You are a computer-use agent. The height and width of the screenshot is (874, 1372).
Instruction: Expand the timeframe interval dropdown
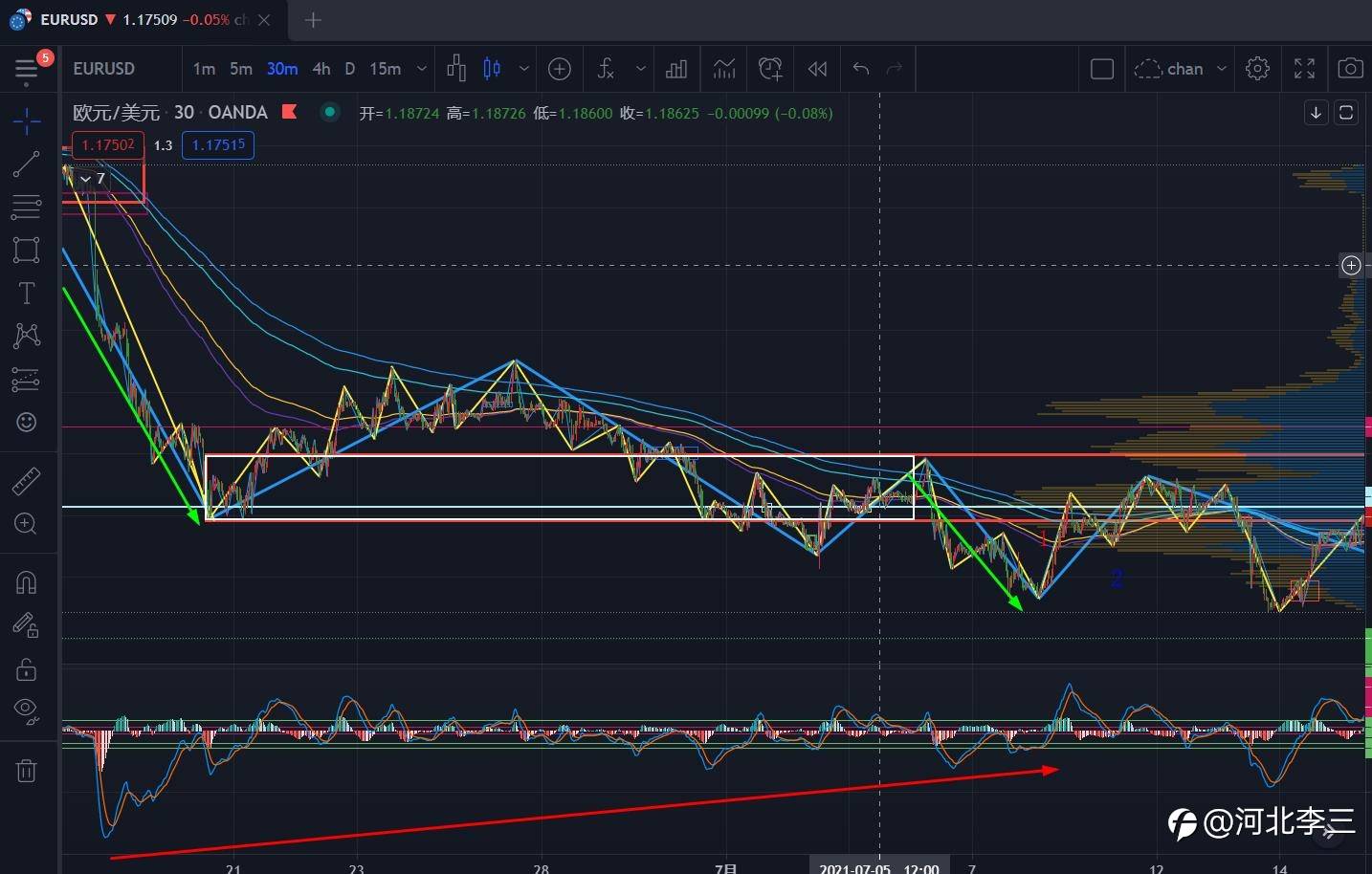tap(421, 69)
